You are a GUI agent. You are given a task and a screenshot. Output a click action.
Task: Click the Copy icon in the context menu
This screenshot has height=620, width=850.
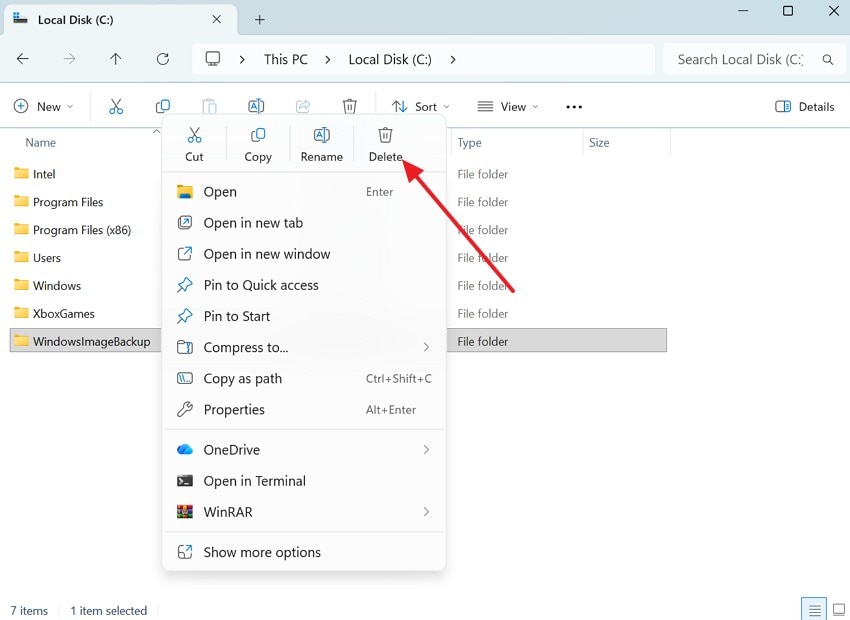(x=258, y=135)
